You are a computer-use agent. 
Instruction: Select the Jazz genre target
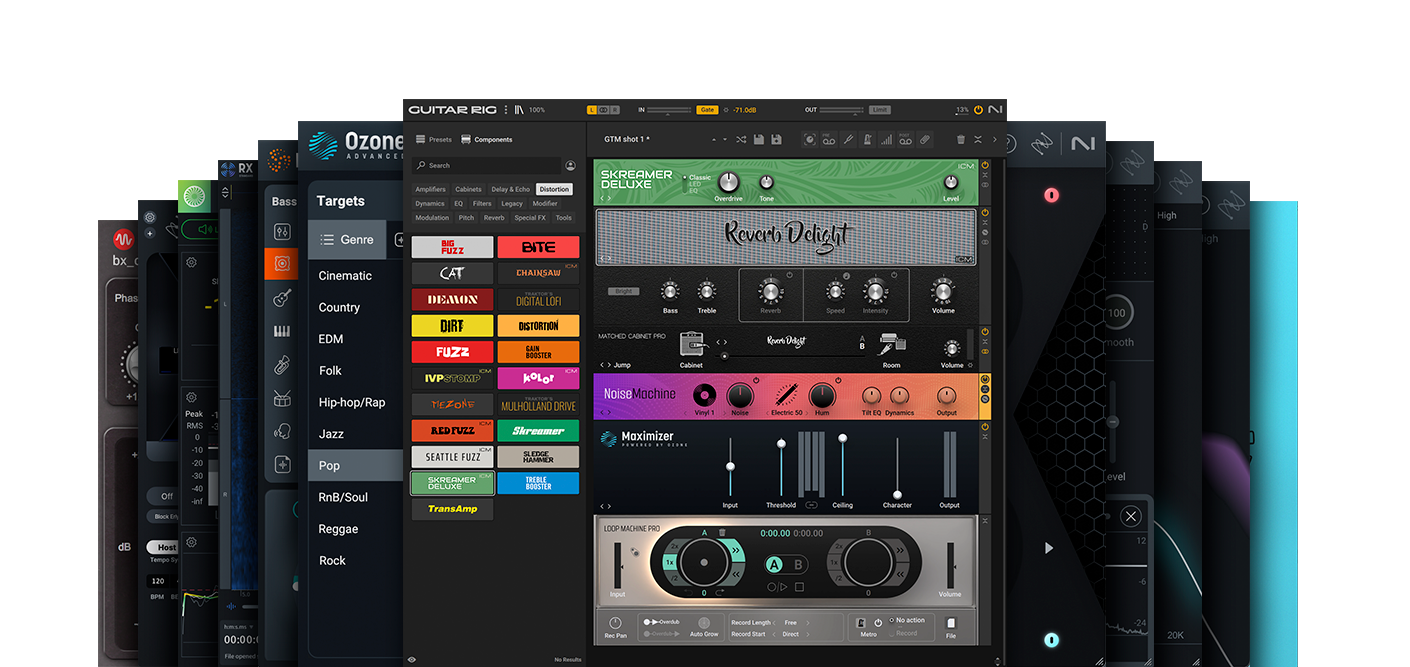(331, 433)
